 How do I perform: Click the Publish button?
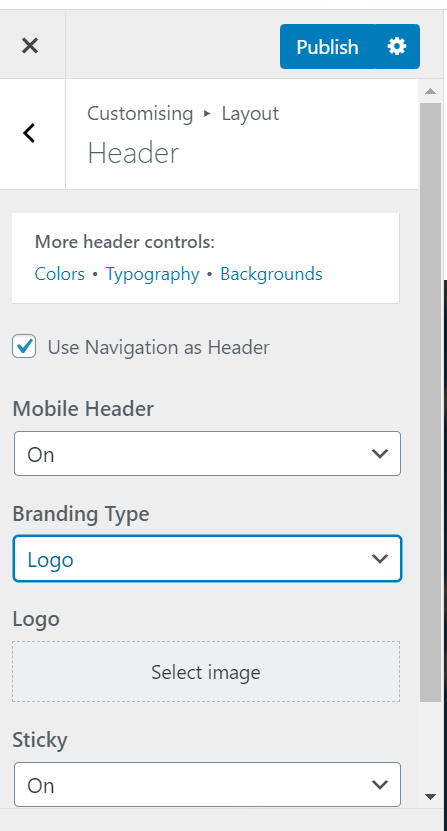(x=327, y=47)
